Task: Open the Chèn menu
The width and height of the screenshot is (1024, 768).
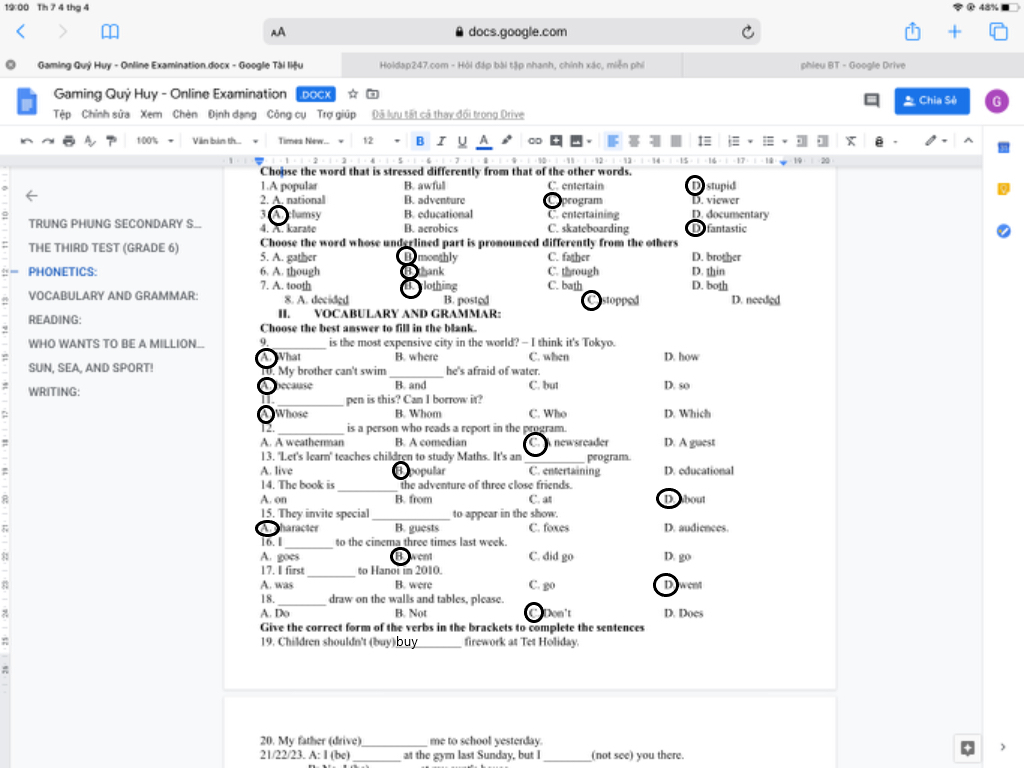Action: coord(185,114)
